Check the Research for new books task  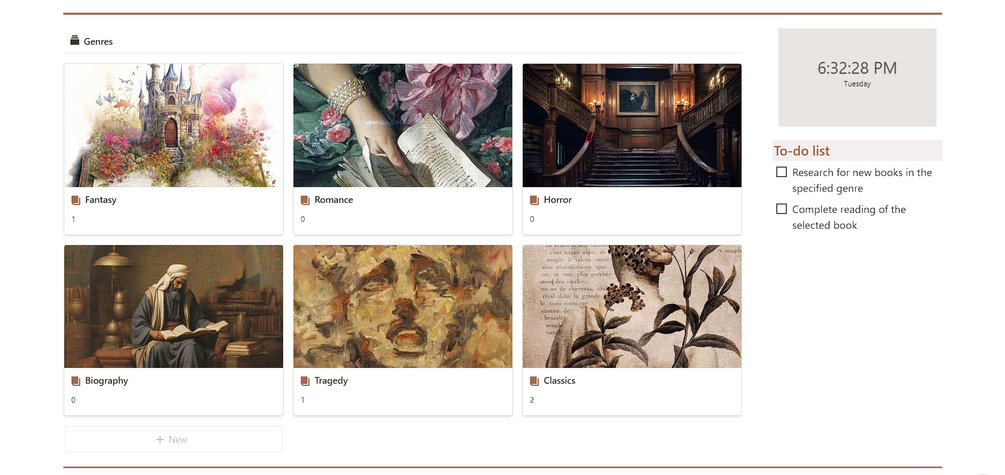tap(781, 172)
